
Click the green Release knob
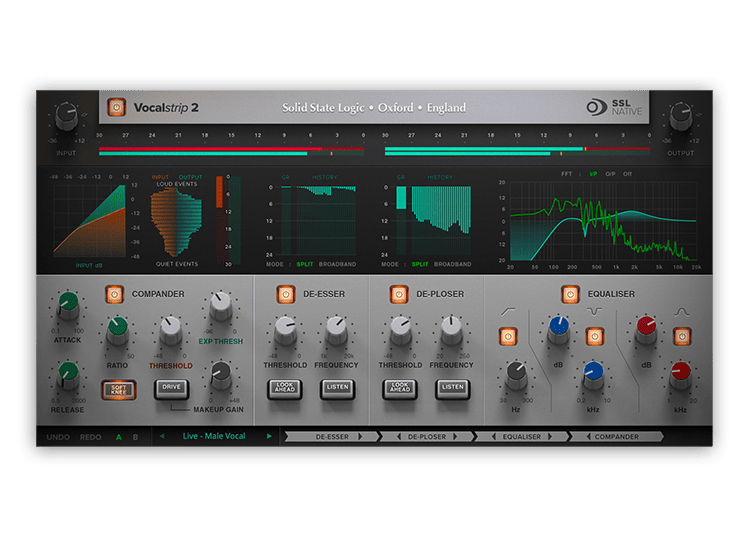pyautogui.click(x=68, y=376)
